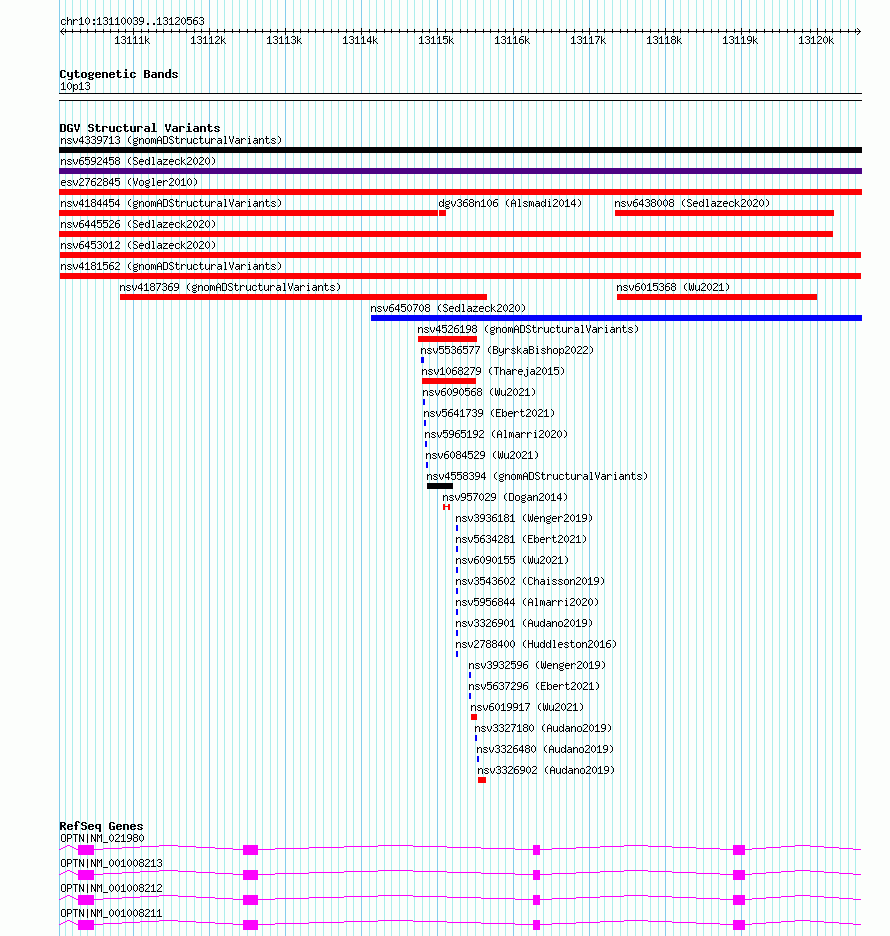Select nsv6438008 (Sedlazeck2020) variant label

[x=692, y=203]
